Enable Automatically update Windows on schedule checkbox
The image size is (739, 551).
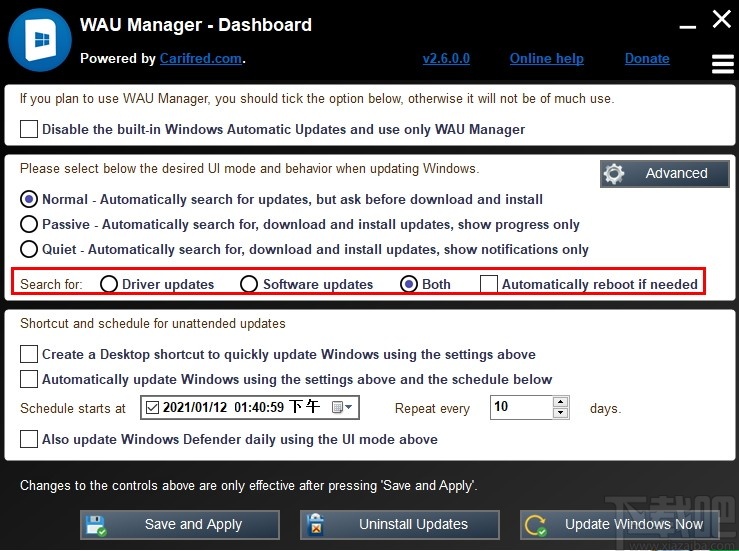[x=29, y=379]
